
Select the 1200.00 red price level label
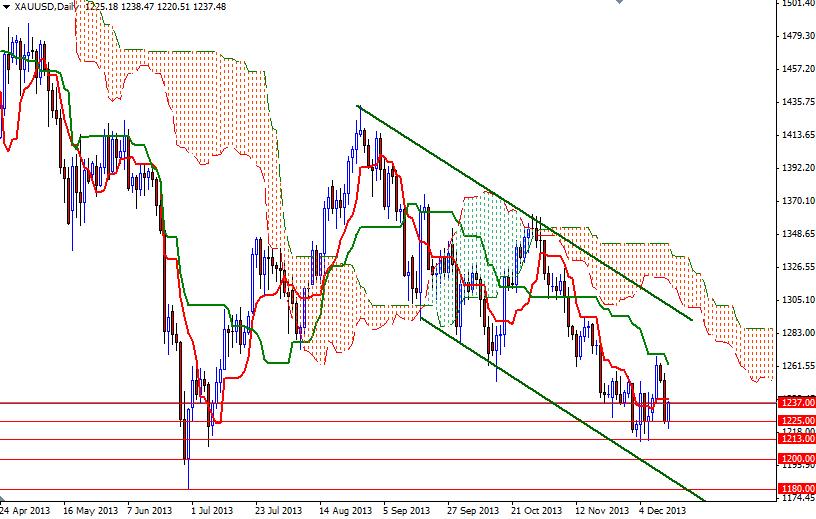click(x=796, y=459)
